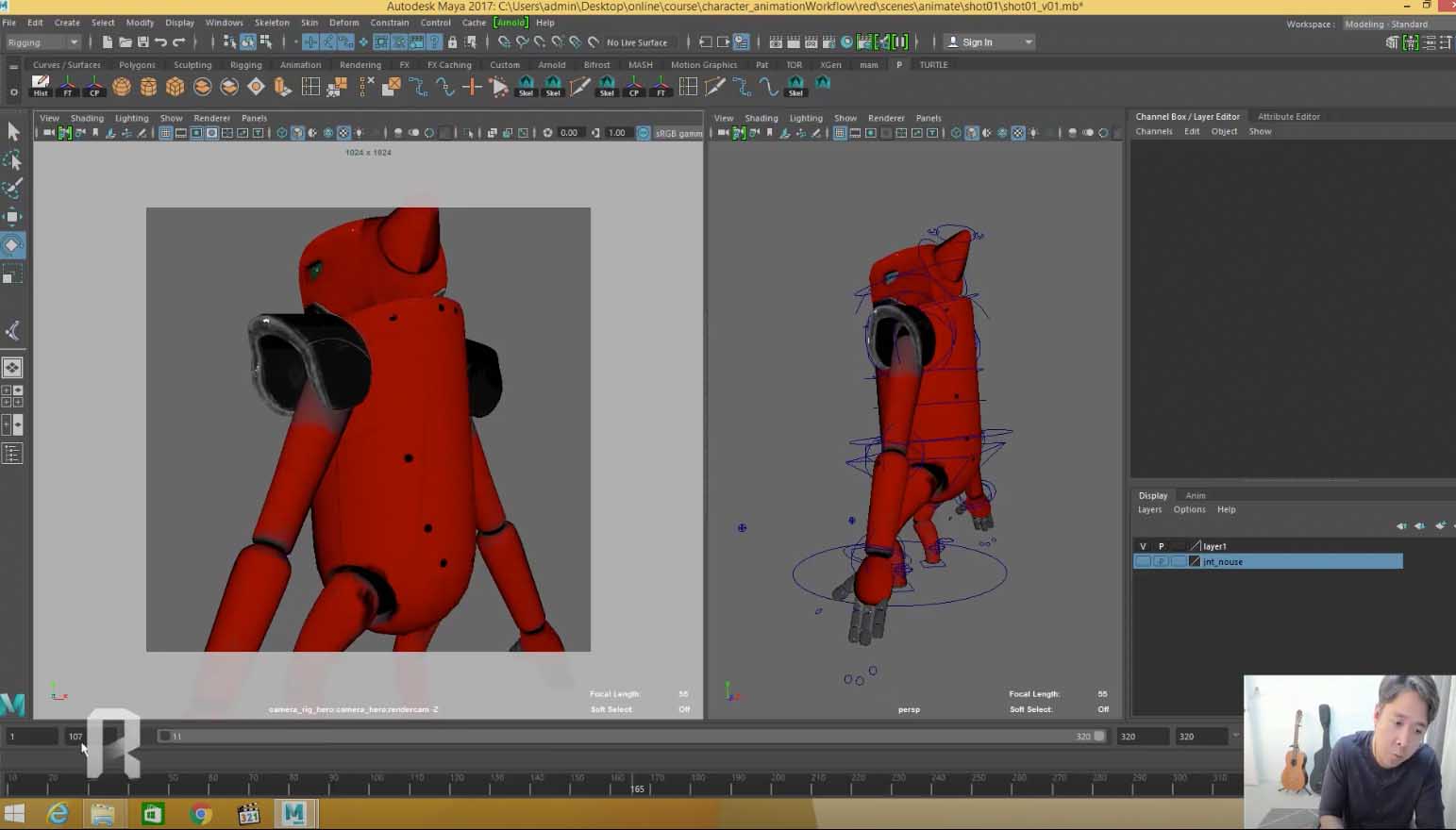Click the Save Scene icon
This screenshot has width=1456, height=830.
coord(142,42)
